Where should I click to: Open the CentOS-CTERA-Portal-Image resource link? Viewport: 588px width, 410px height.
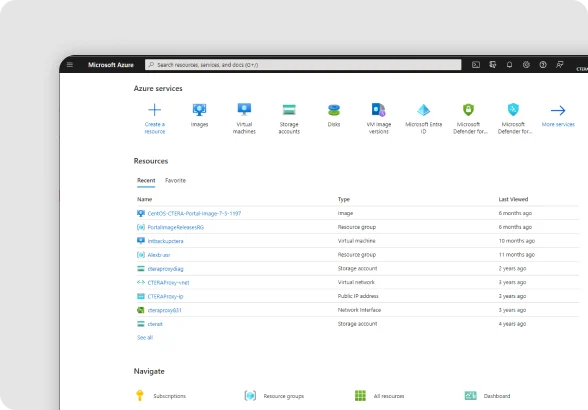194,213
